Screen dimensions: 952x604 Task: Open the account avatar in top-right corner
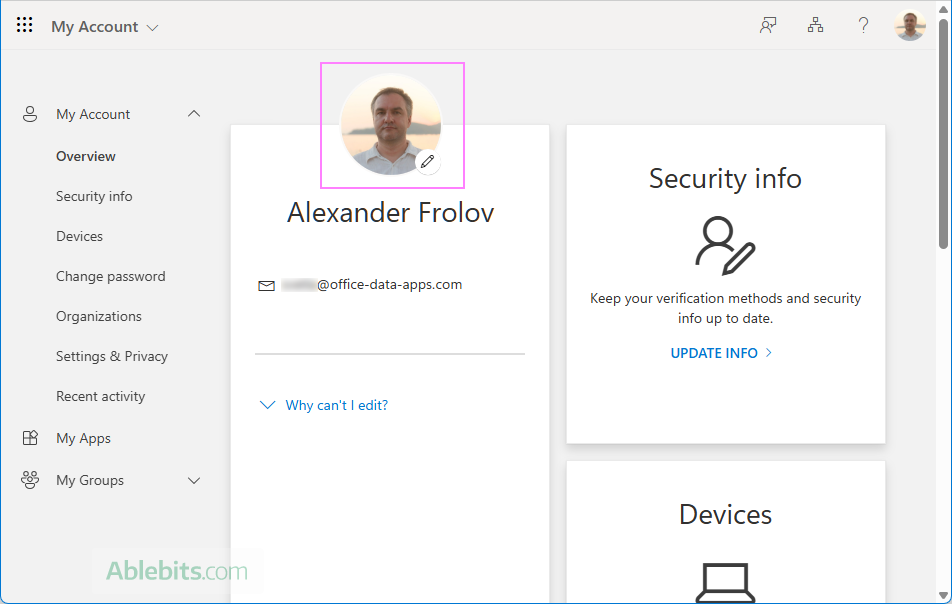(910, 26)
